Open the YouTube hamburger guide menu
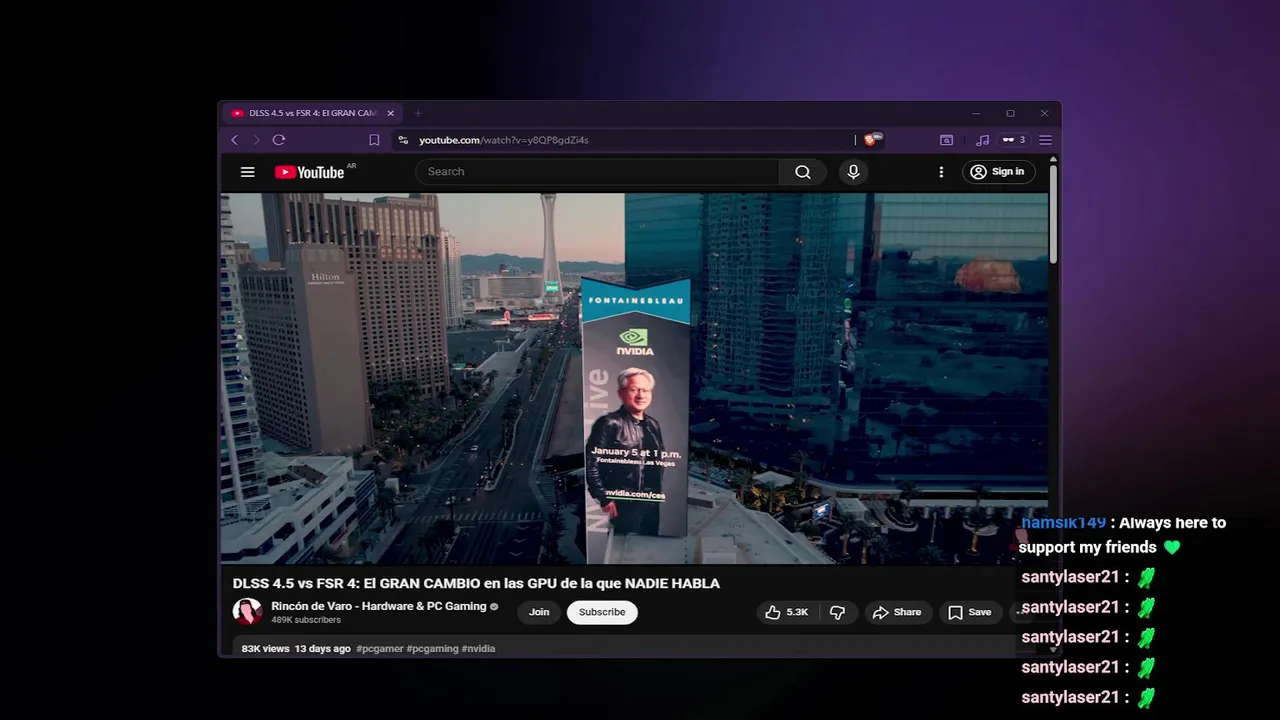The height and width of the screenshot is (720, 1280). (248, 172)
